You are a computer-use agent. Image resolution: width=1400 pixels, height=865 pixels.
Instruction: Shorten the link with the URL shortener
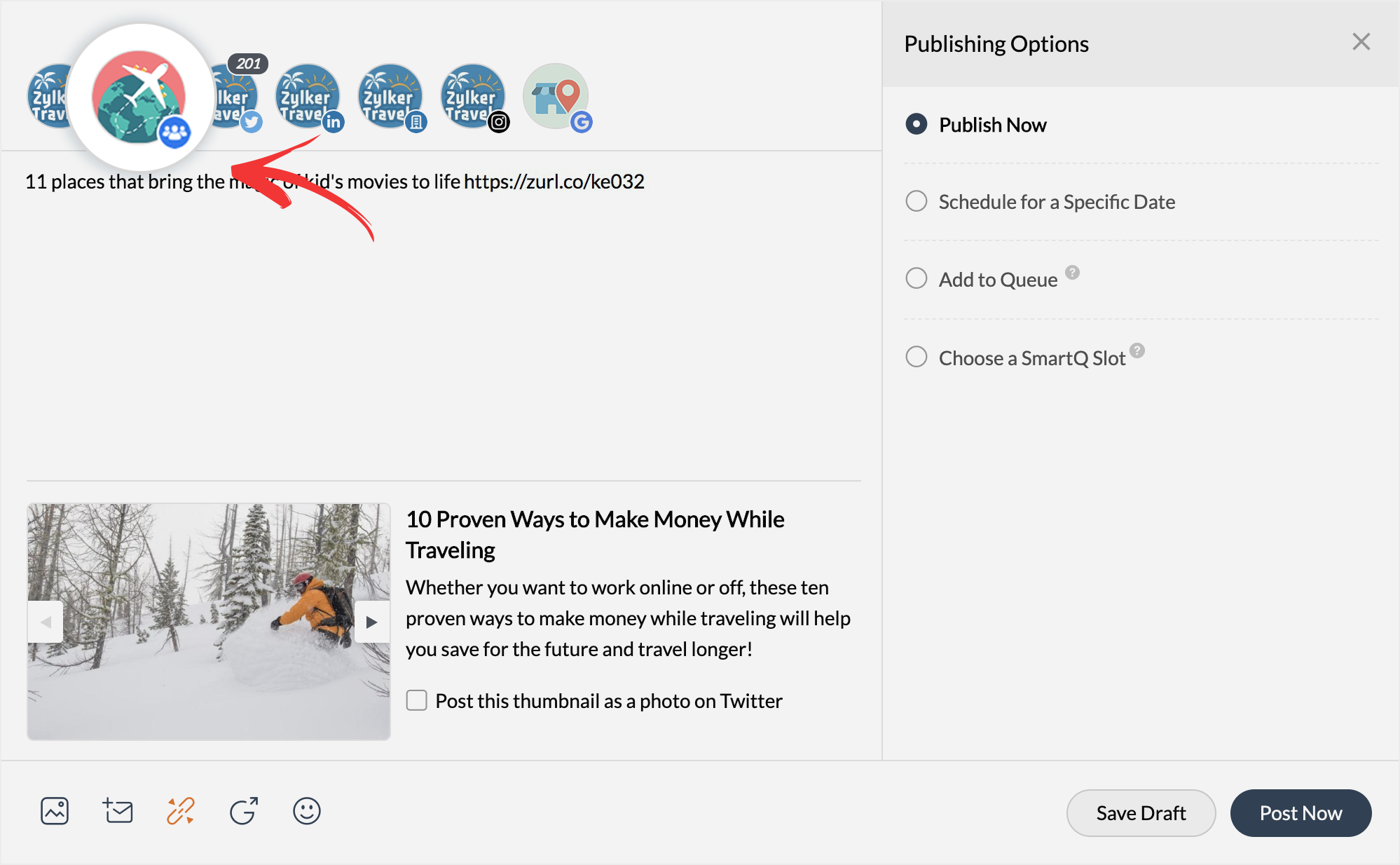pyautogui.click(x=179, y=811)
